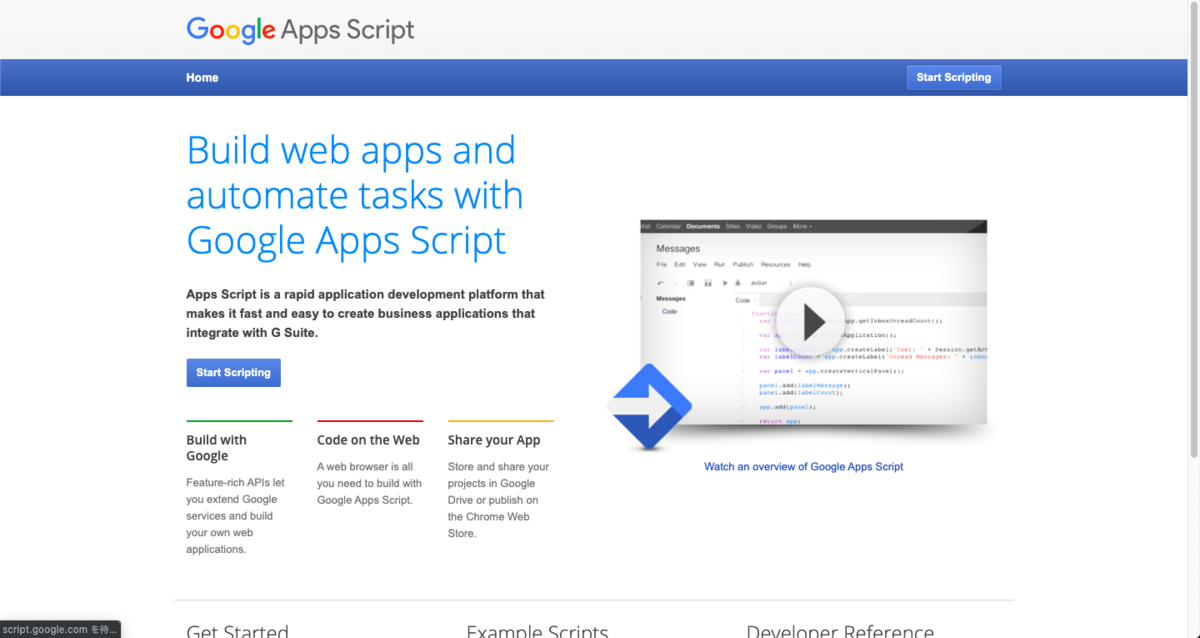Image resolution: width=1200 pixels, height=638 pixels.
Task: Select the "Code on the Web" heading
Action: pos(368,440)
